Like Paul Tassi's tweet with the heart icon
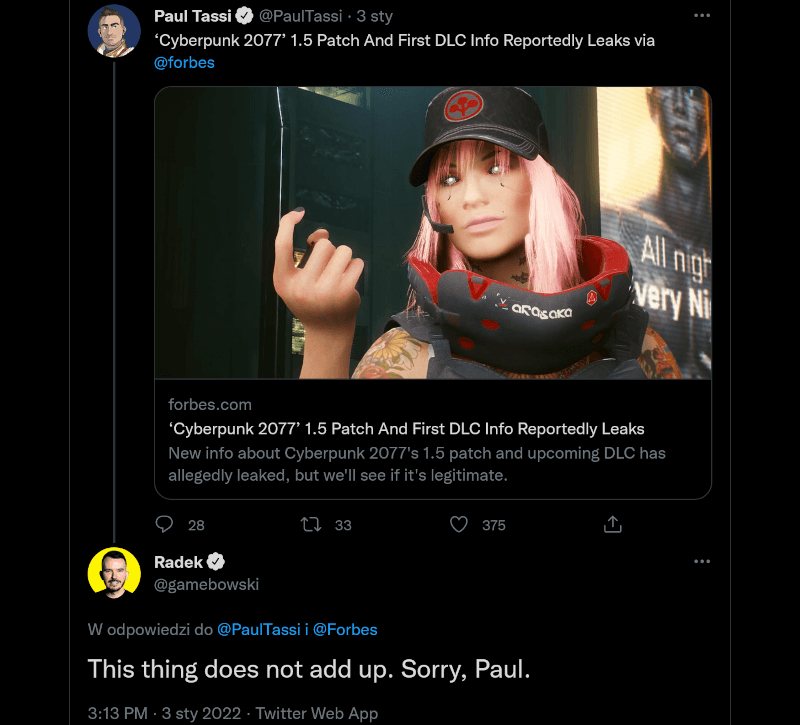 tap(459, 524)
